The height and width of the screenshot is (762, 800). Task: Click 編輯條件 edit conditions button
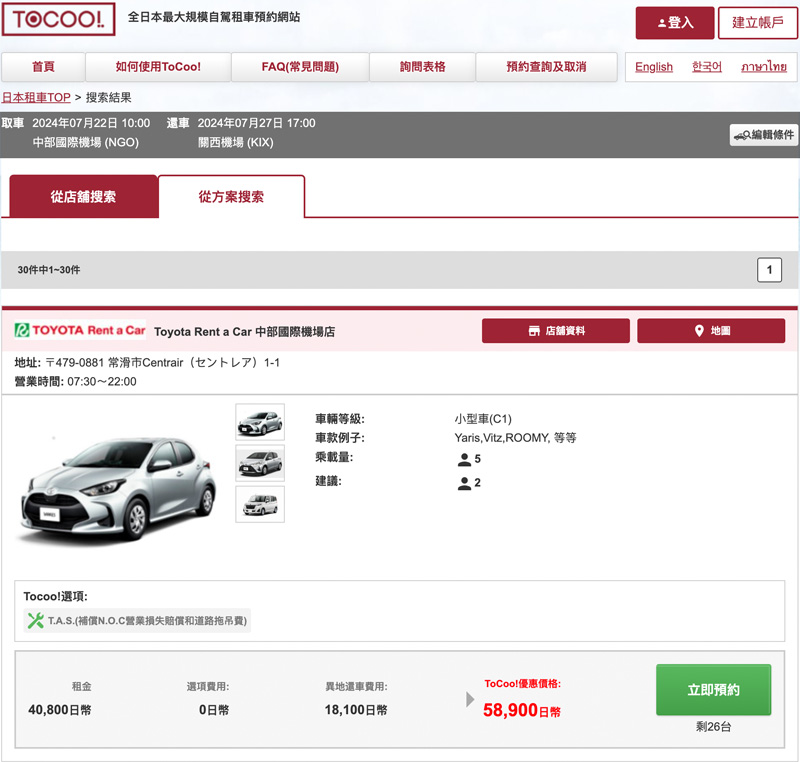tap(764, 135)
